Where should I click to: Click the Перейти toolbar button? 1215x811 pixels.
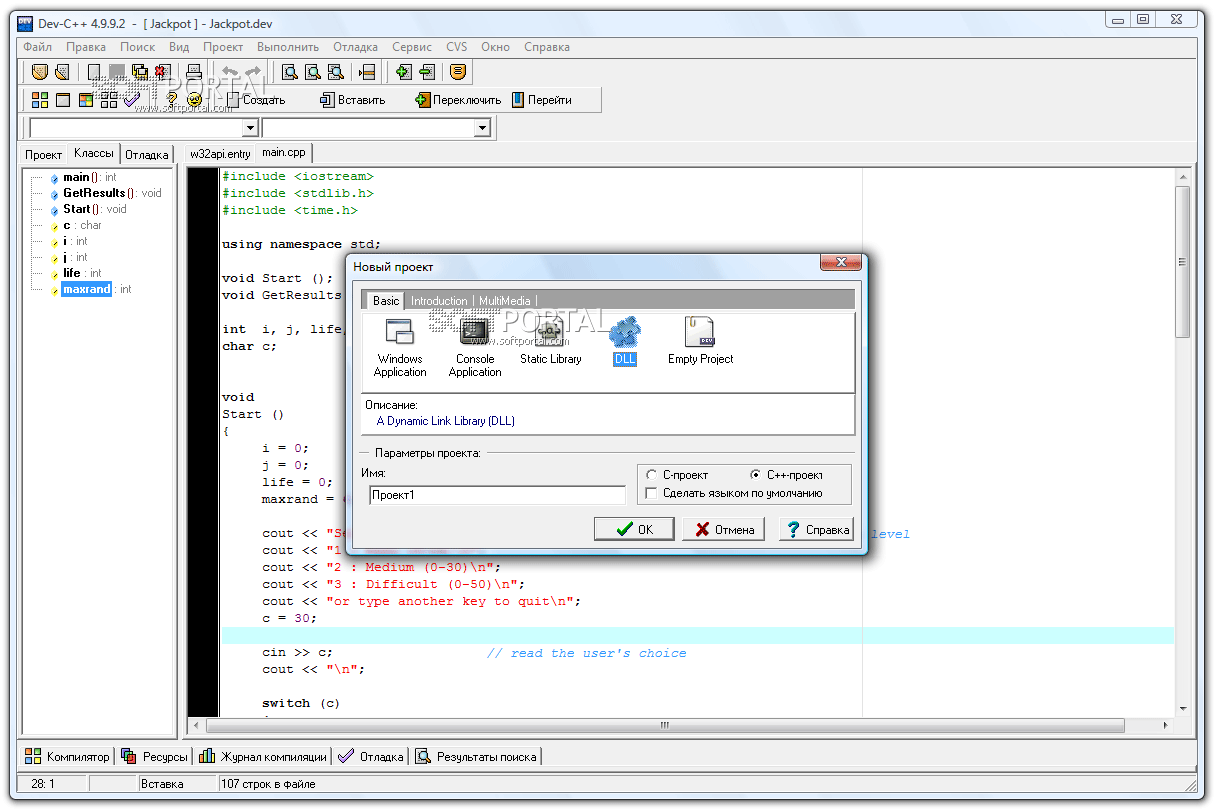coord(541,100)
